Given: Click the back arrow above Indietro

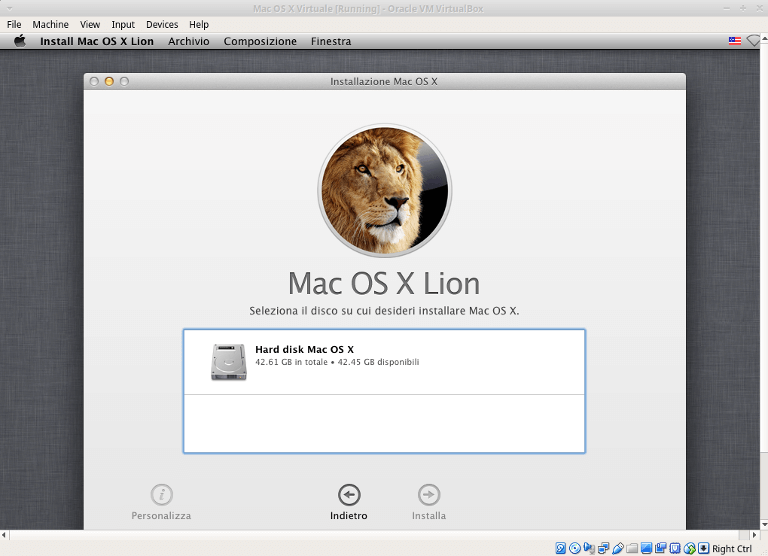Looking at the screenshot, I should pos(349,495).
